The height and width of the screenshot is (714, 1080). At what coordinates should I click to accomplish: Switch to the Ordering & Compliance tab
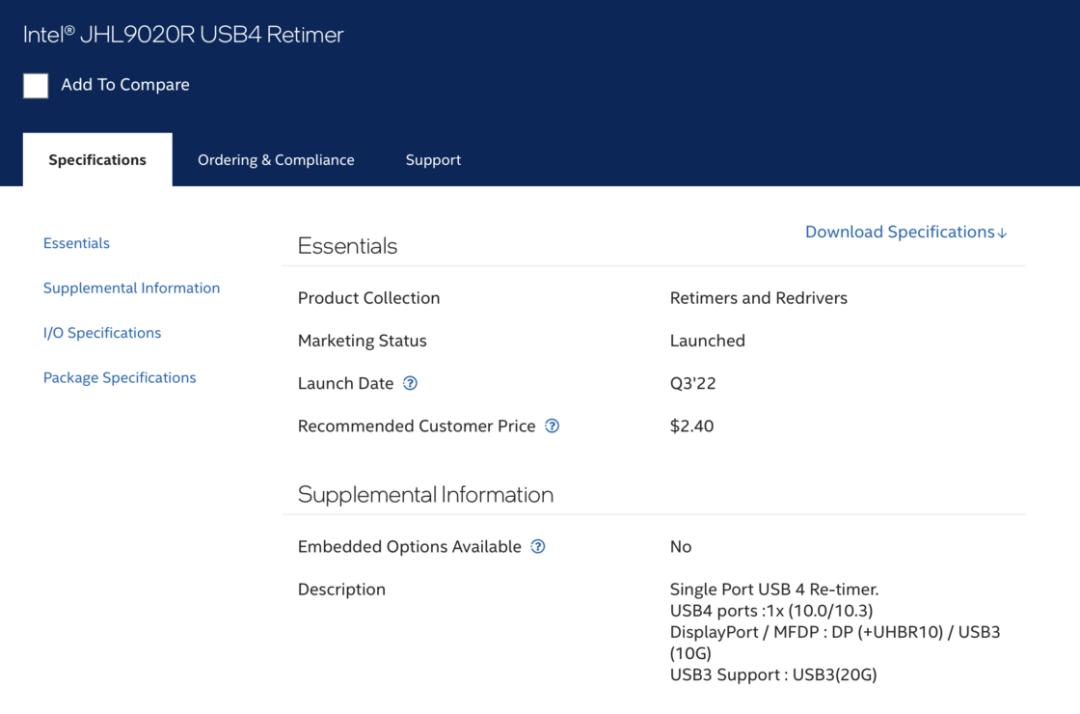[276, 160]
